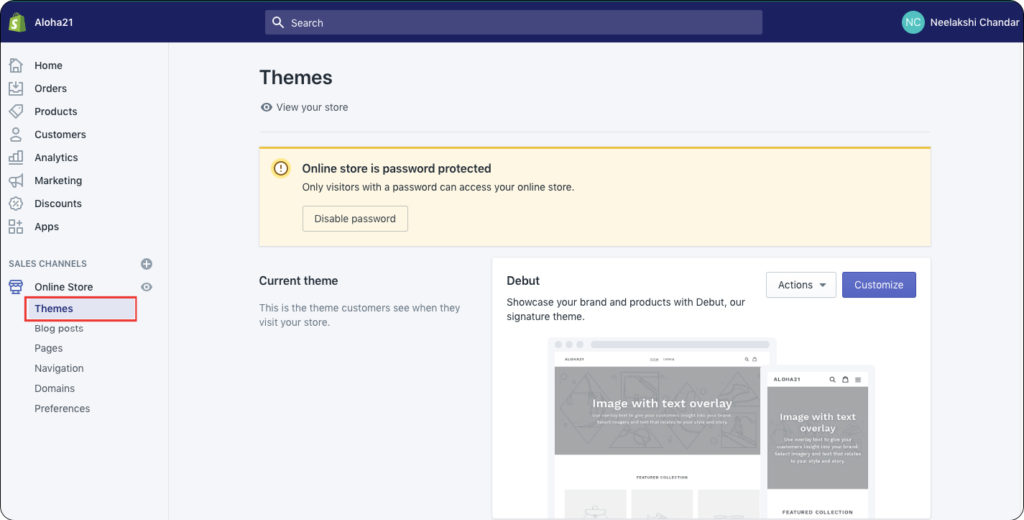Click Online store is password protected heading
The height and width of the screenshot is (520, 1024).
point(396,169)
